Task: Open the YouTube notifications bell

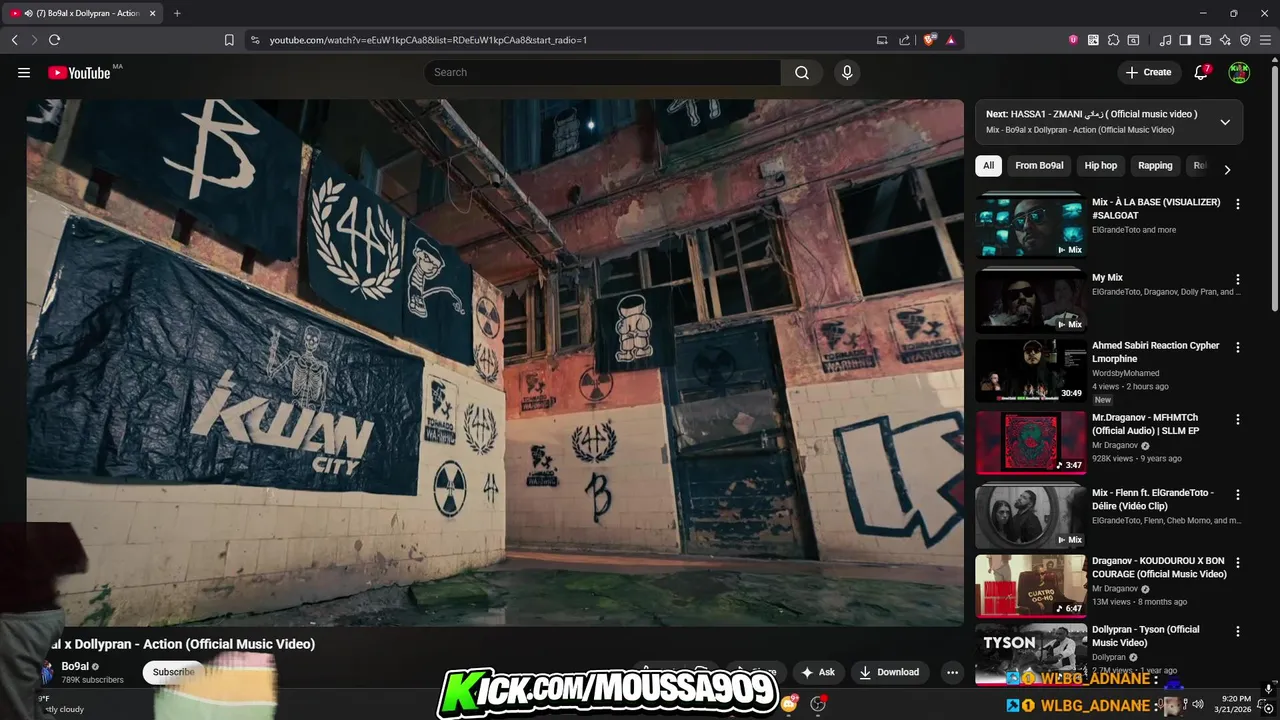Action: (1201, 72)
